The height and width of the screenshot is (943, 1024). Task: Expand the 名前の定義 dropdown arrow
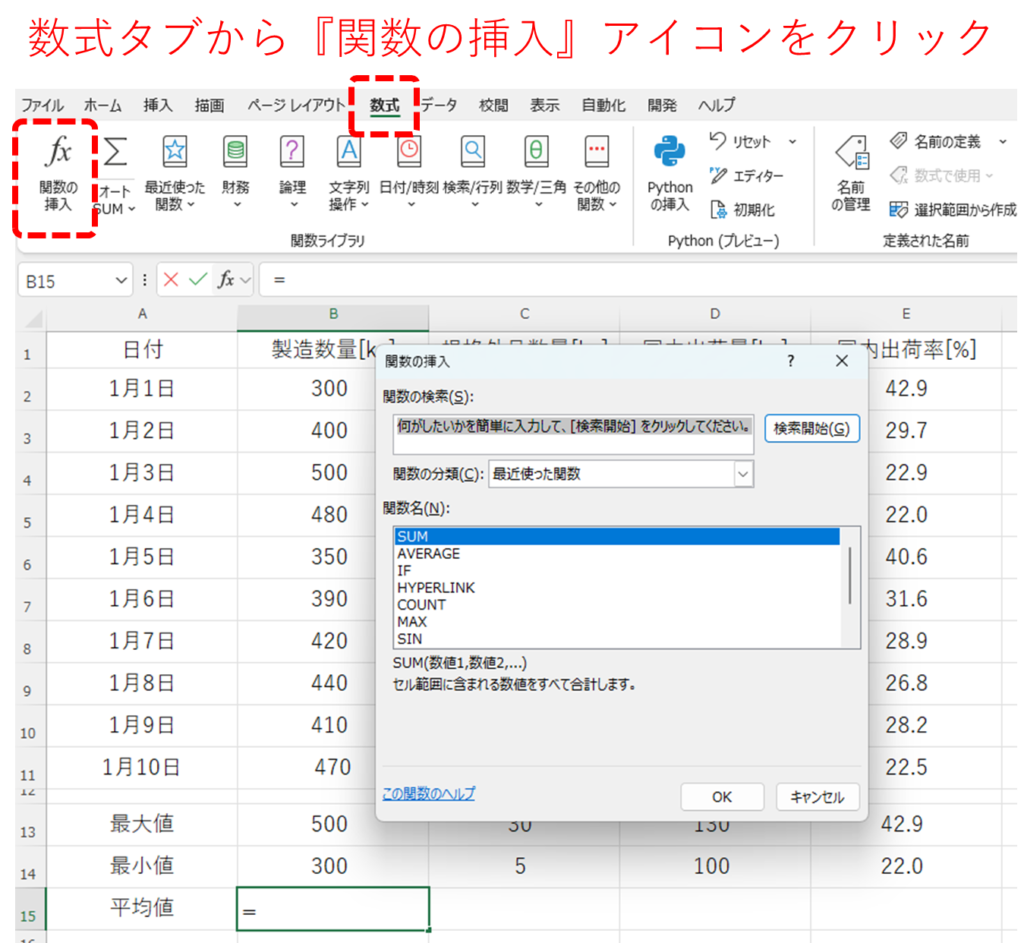coord(1002,142)
